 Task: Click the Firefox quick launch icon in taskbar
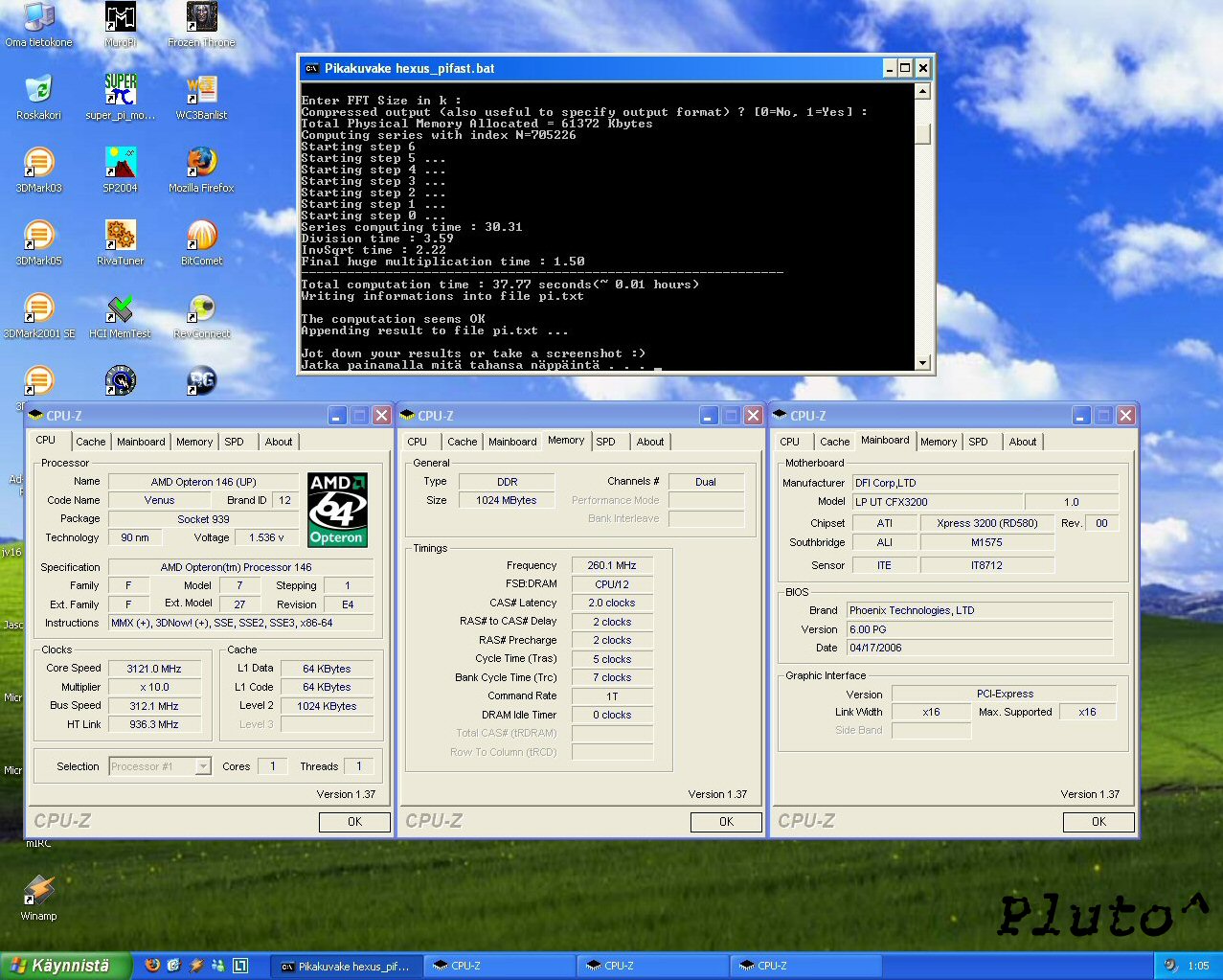click(152, 966)
